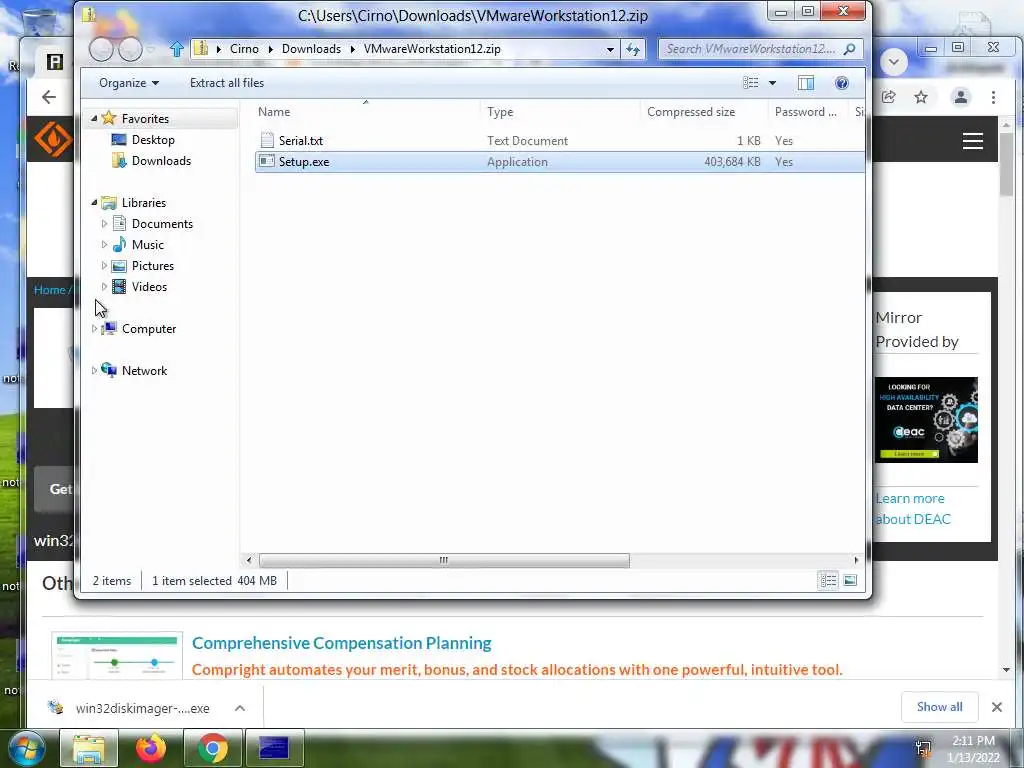Open Chrome three-dot menu
The height and width of the screenshot is (768, 1024).
coord(993,97)
